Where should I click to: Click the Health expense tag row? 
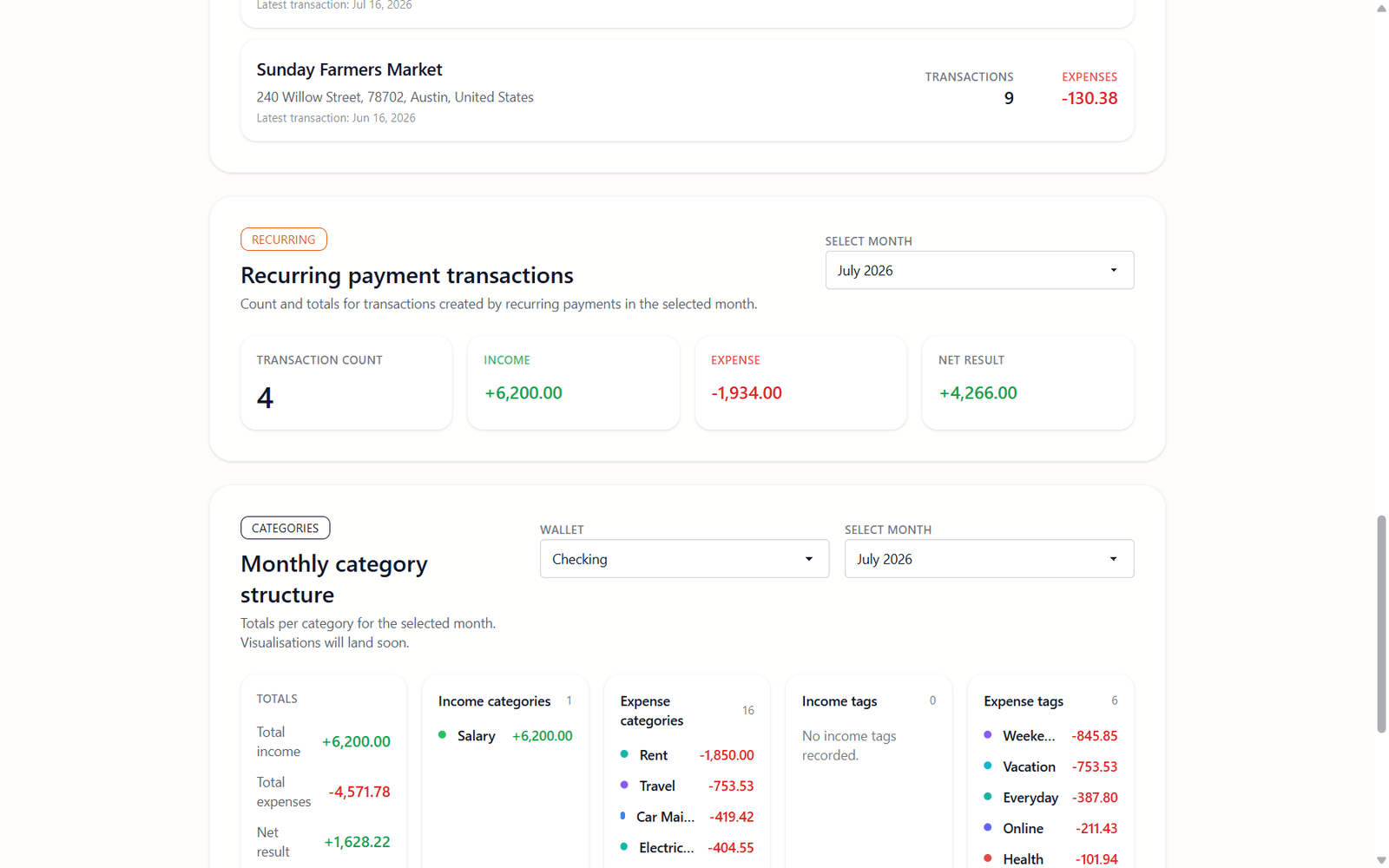point(1050,859)
